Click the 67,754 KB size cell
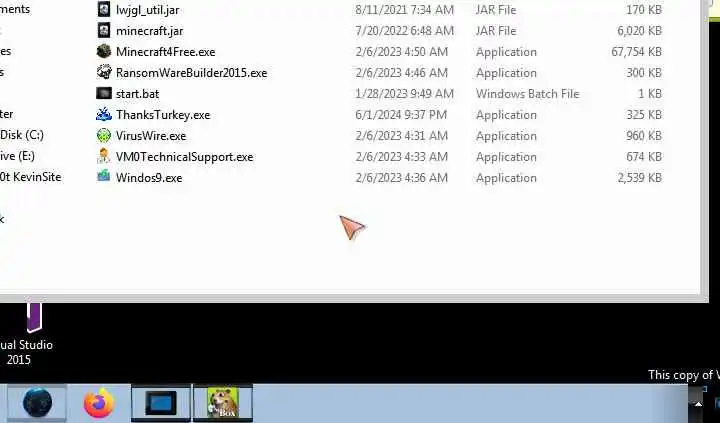 click(636, 52)
